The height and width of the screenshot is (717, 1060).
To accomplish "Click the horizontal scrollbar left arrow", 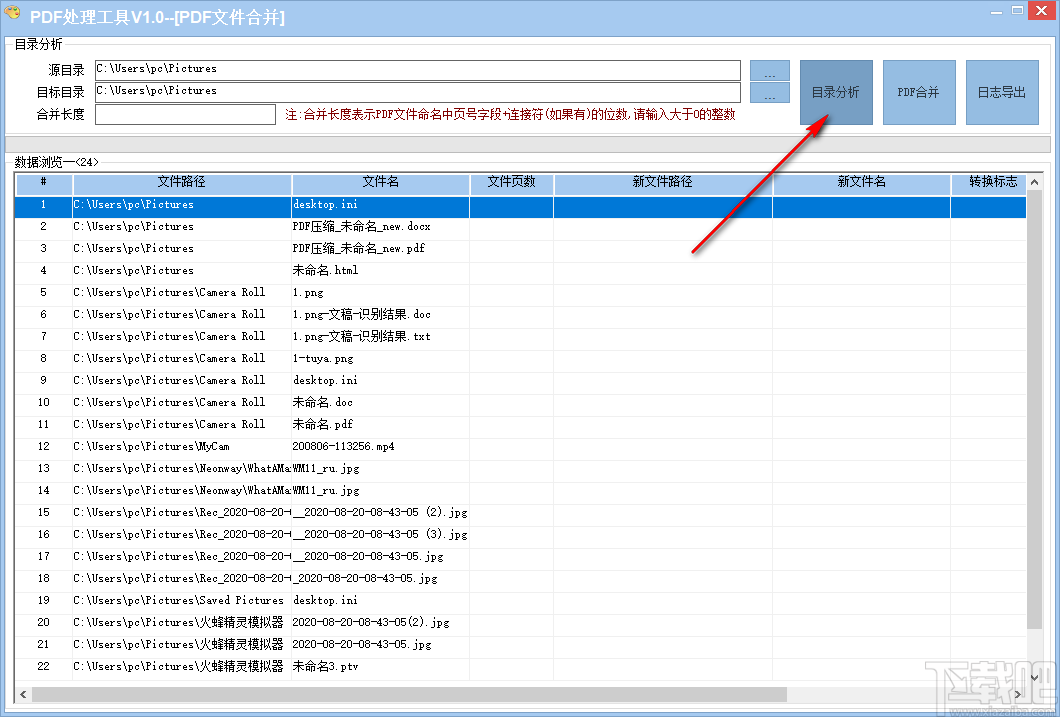I will (x=24, y=694).
